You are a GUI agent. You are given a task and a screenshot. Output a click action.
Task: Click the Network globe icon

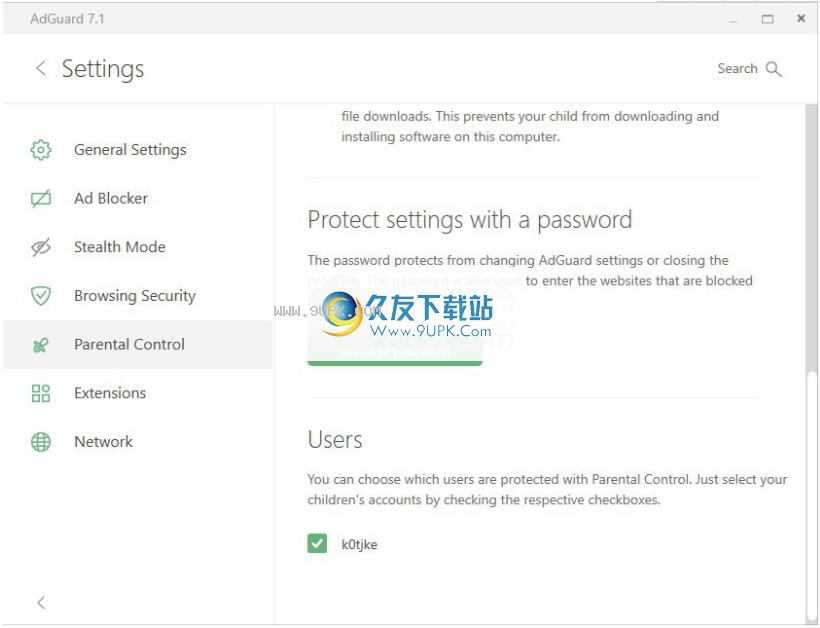click(41, 442)
